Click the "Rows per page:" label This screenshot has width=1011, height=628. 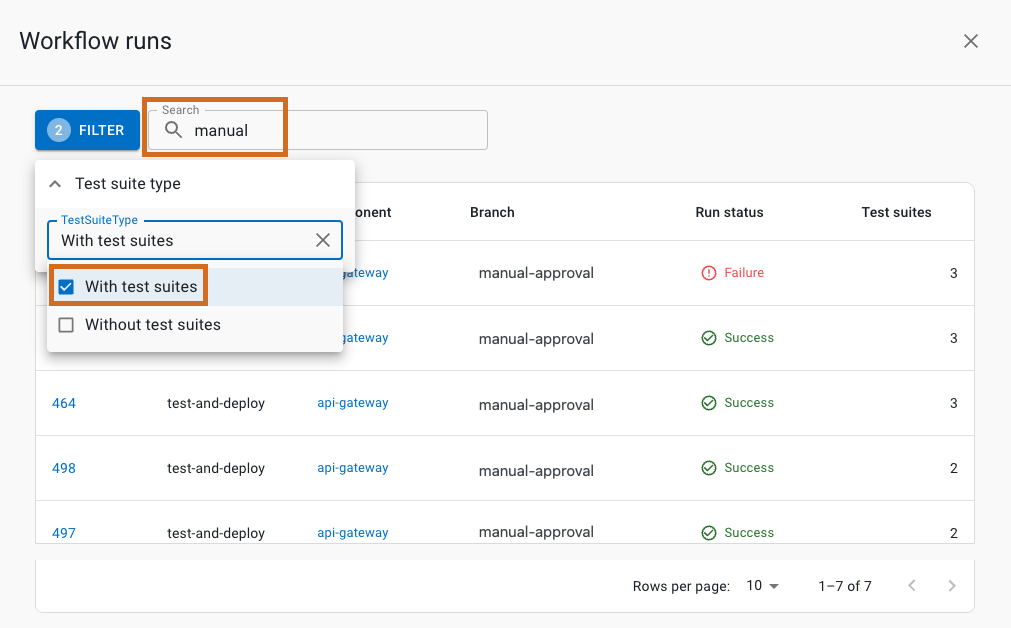[x=681, y=587]
